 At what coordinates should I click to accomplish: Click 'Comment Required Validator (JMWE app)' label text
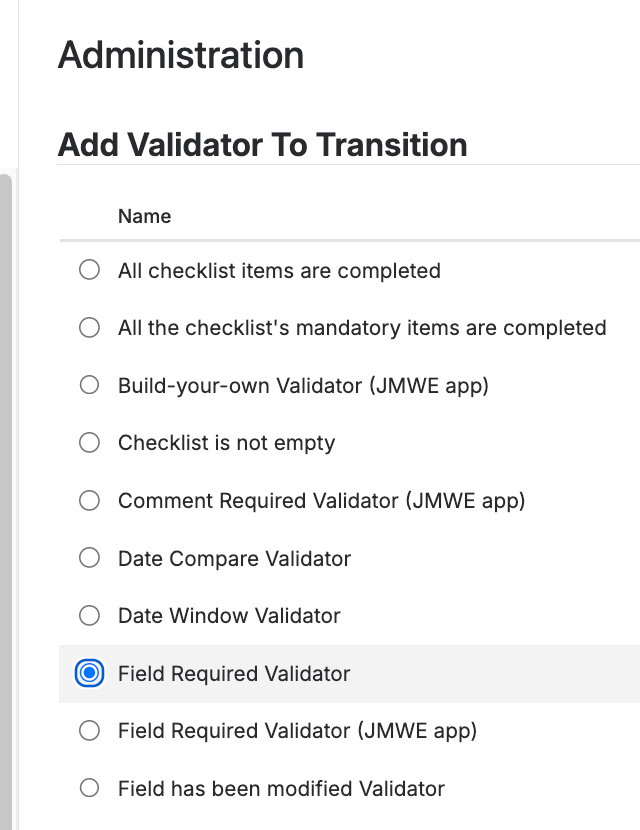click(x=321, y=501)
